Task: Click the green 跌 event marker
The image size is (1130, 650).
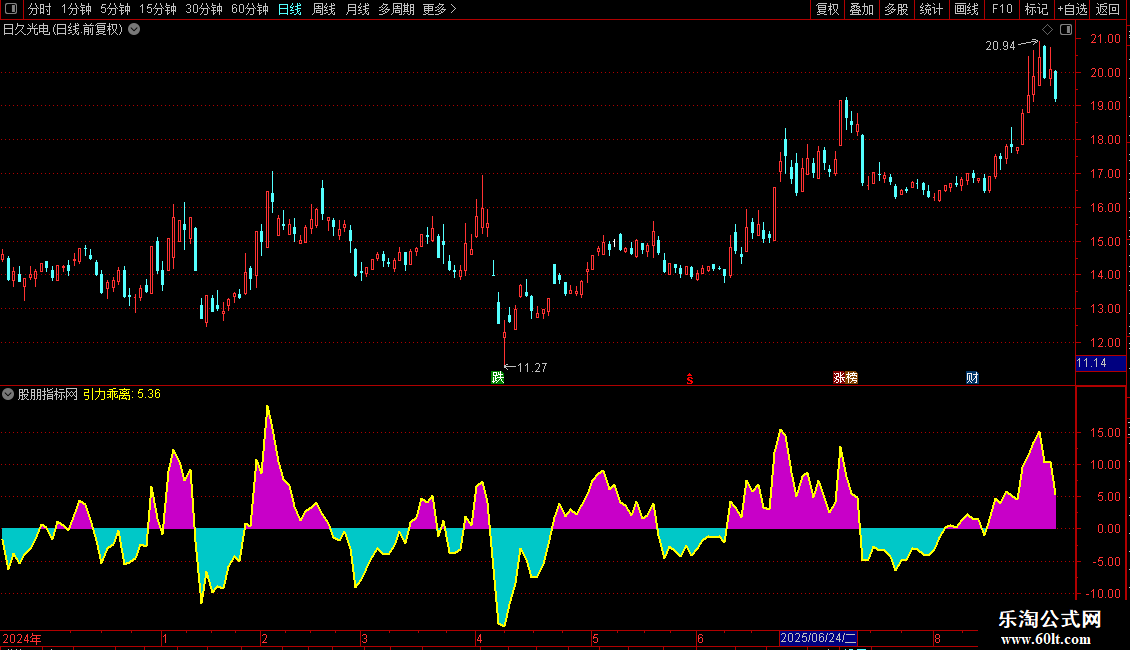Action: (x=497, y=378)
